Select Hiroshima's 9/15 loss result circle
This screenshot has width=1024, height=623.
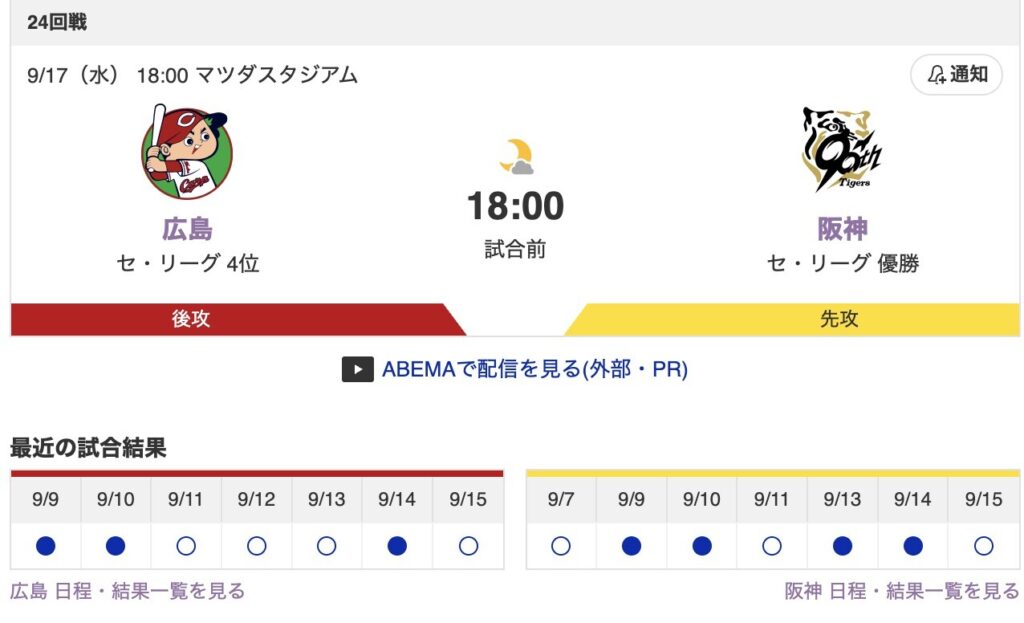pos(468,546)
